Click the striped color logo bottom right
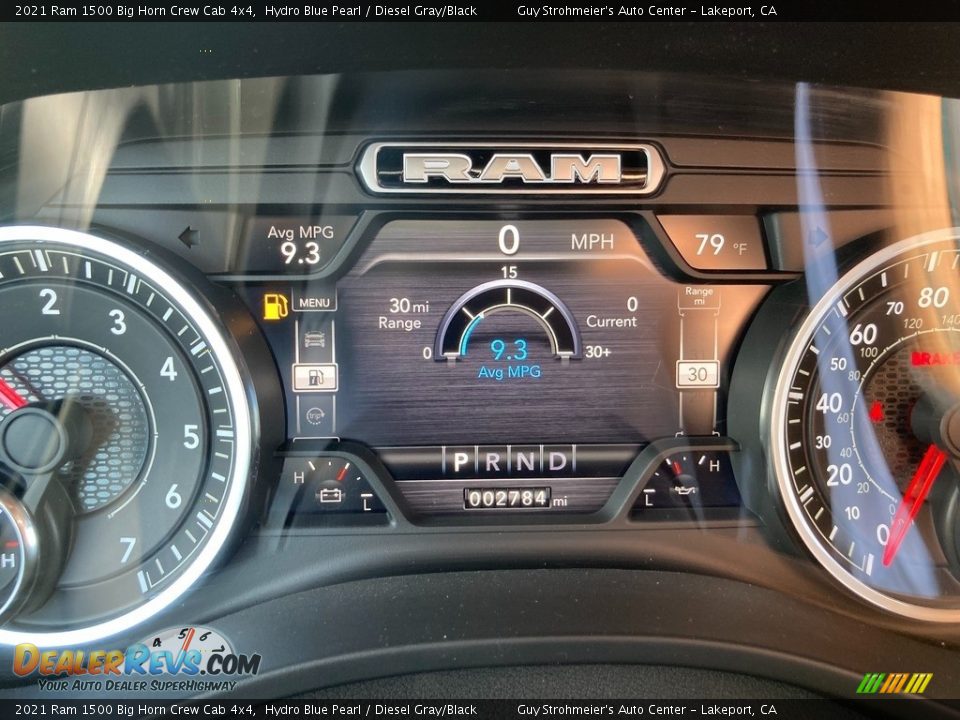This screenshot has width=960, height=720. tap(894, 683)
